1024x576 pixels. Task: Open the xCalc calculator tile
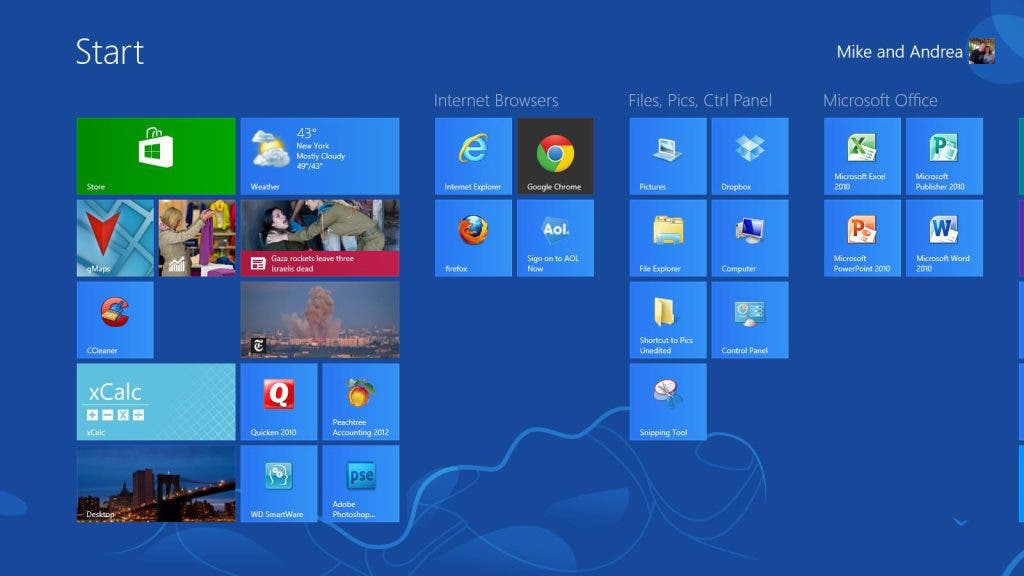pyautogui.click(x=156, y=402)
